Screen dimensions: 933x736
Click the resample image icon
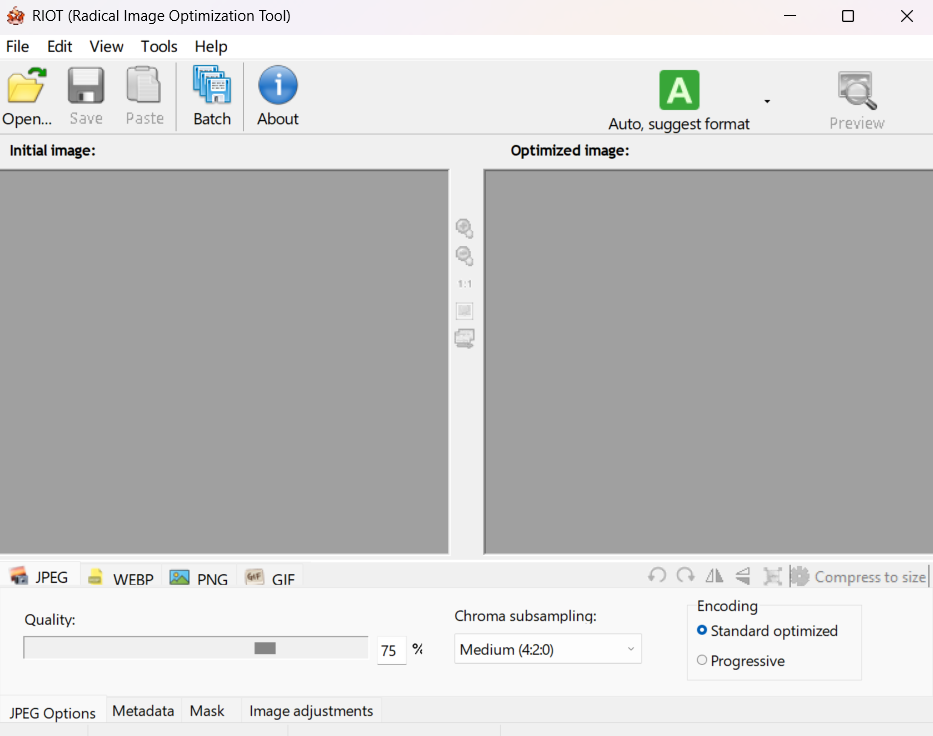[x=772, y=576]
